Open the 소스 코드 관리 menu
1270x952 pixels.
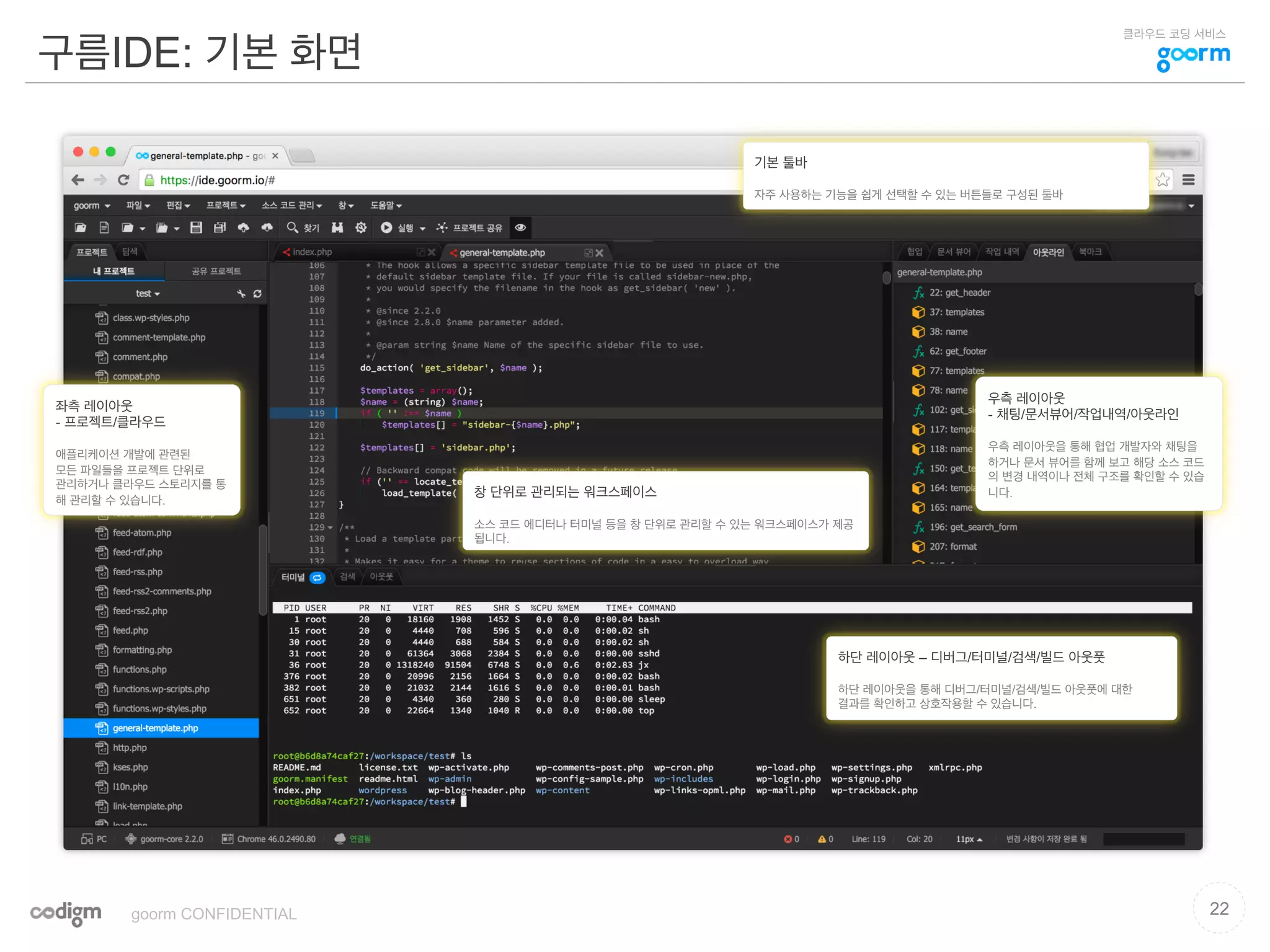point(291,205)
